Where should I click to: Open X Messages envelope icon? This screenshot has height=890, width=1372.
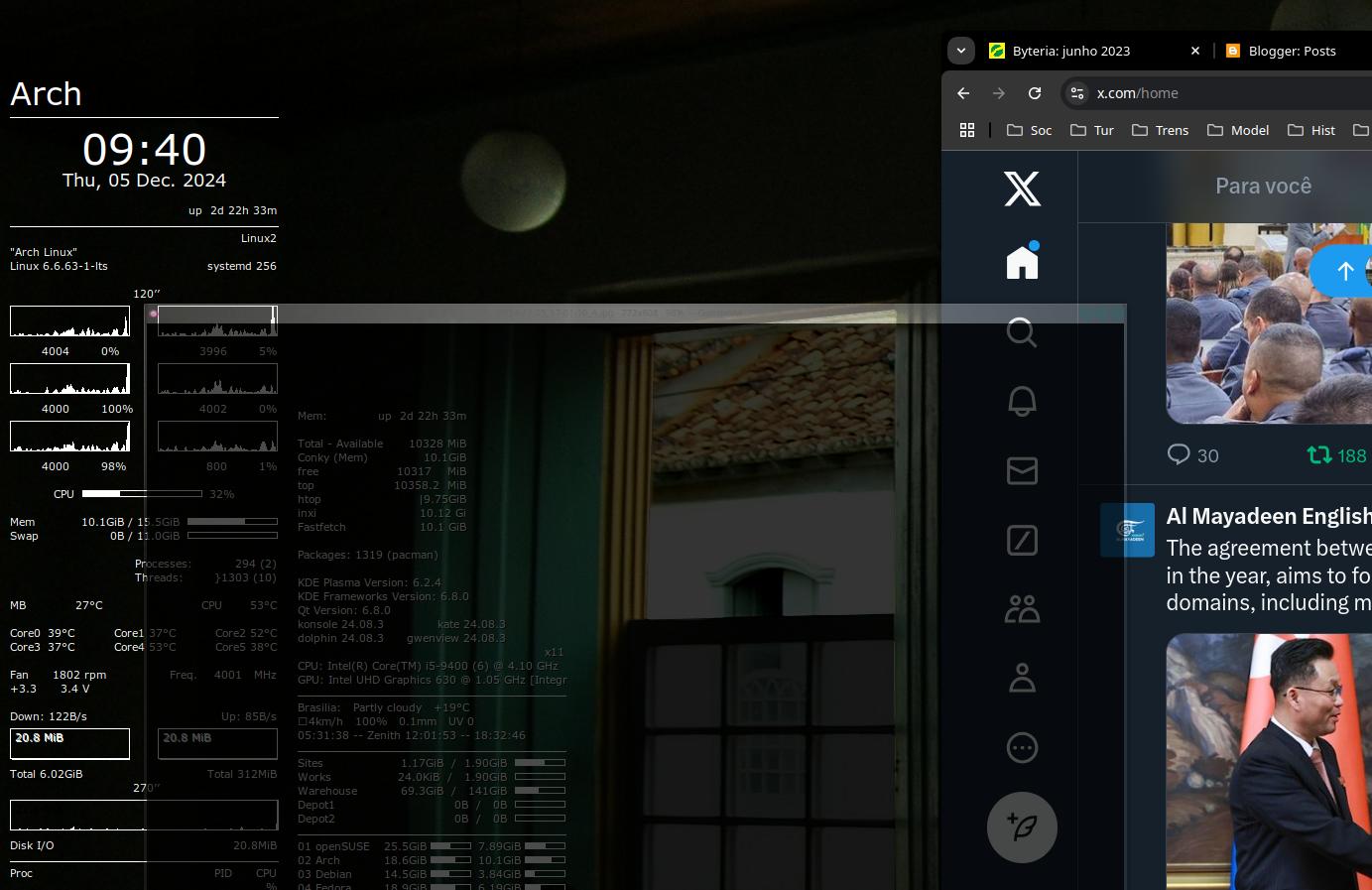click(1022, 470)
